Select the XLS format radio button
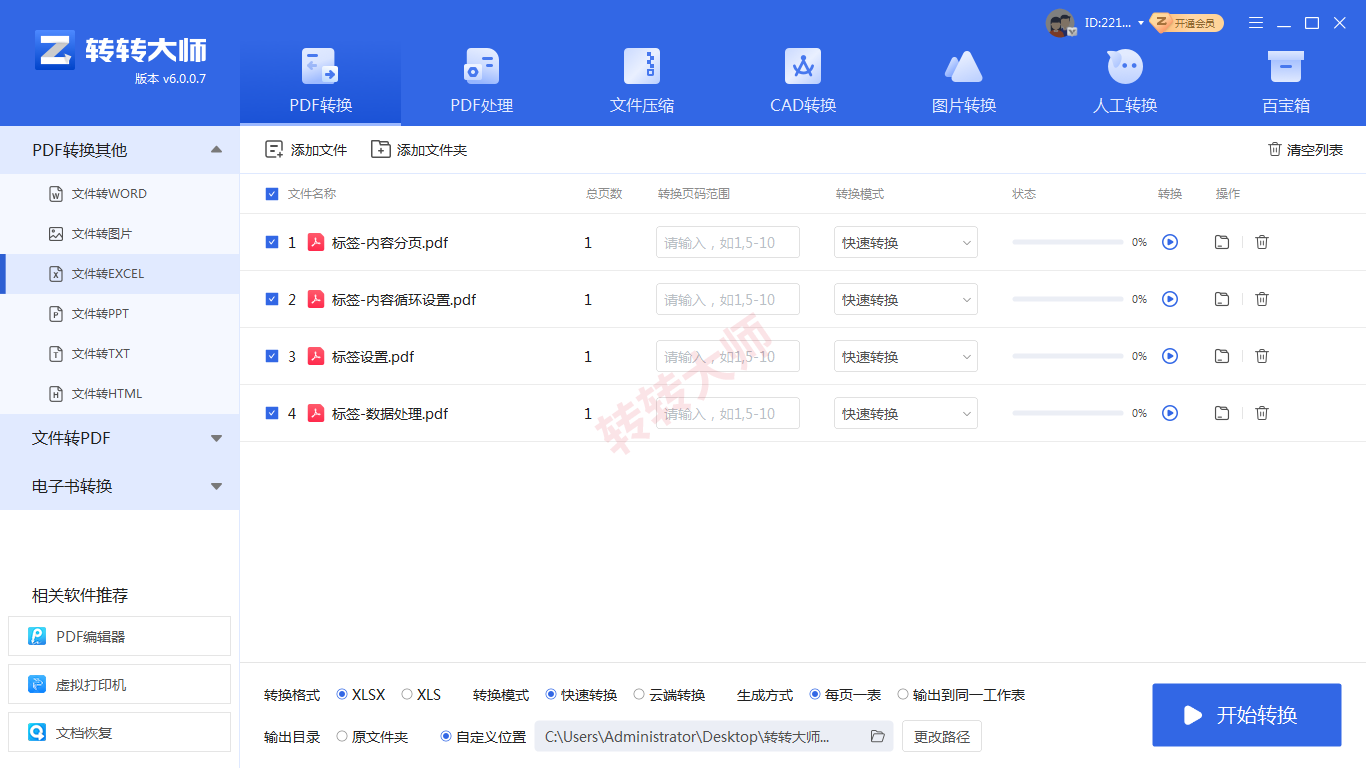The image size is (1366, 768). click(x=407, y=694)
